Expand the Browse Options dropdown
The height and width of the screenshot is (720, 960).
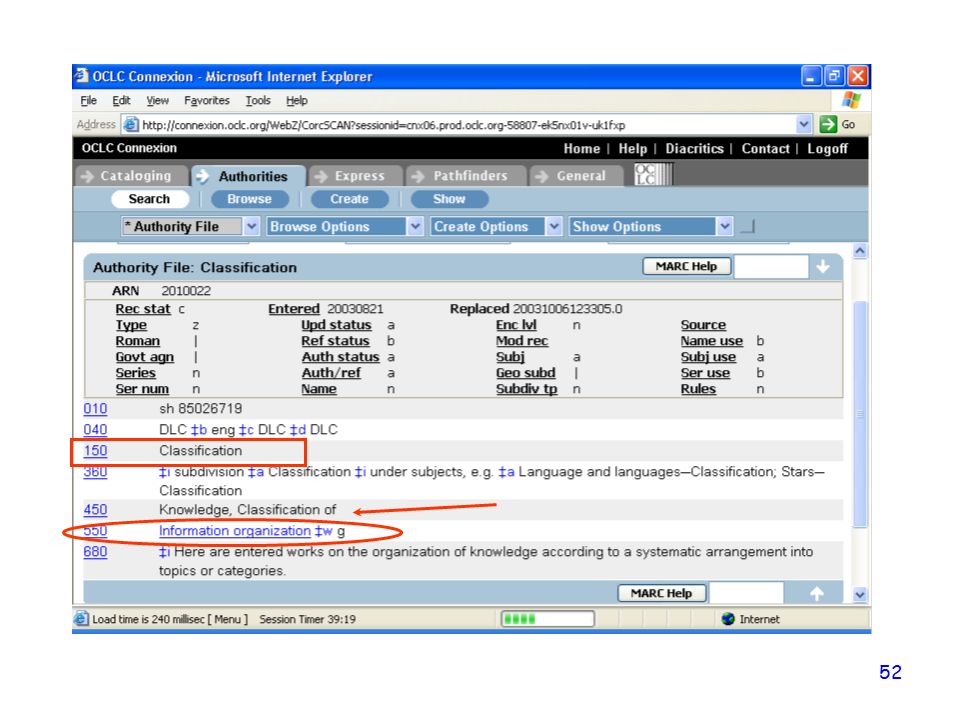[415, 227]
